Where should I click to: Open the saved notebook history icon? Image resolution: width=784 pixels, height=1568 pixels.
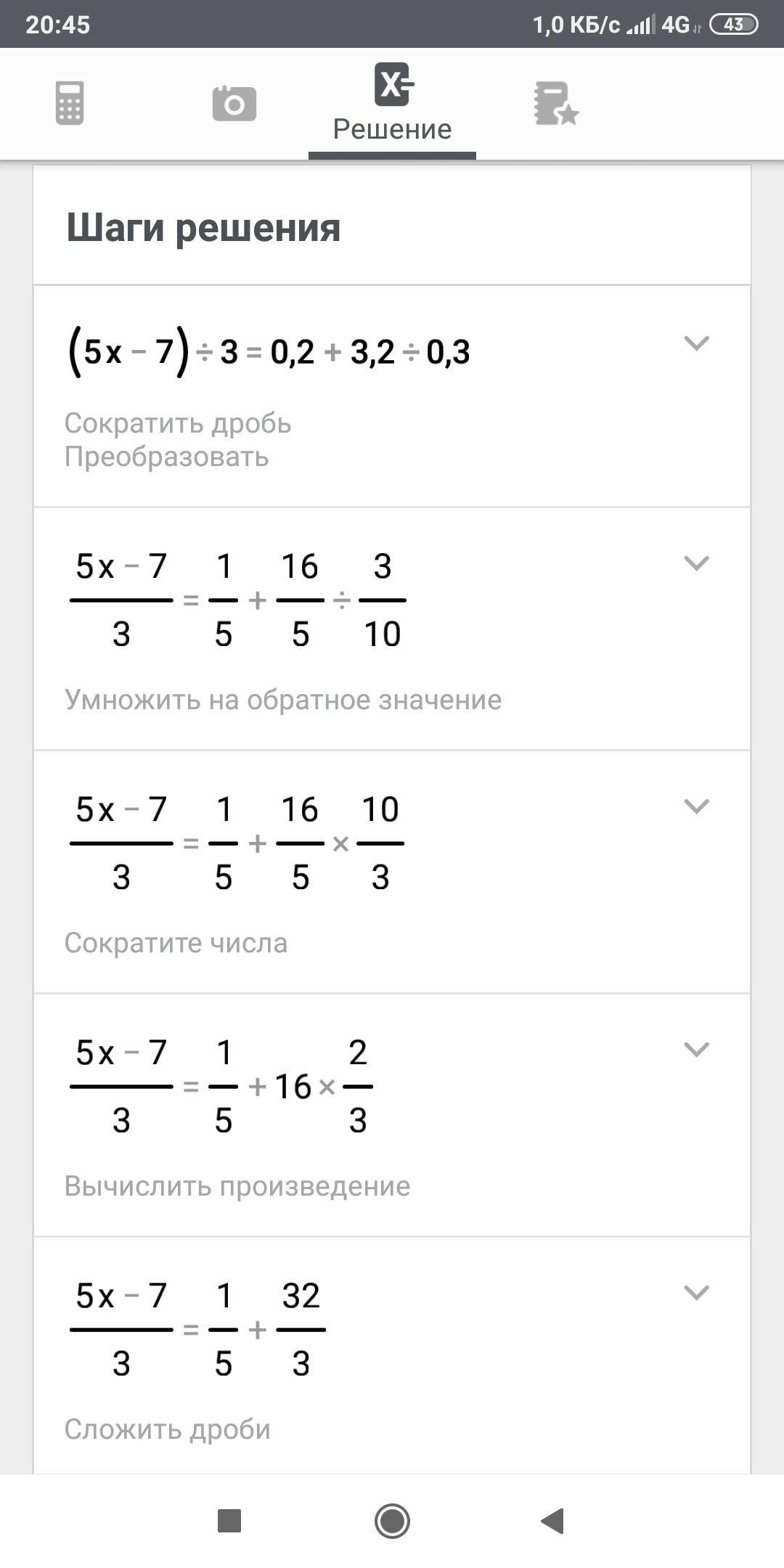tap(555, 103)
